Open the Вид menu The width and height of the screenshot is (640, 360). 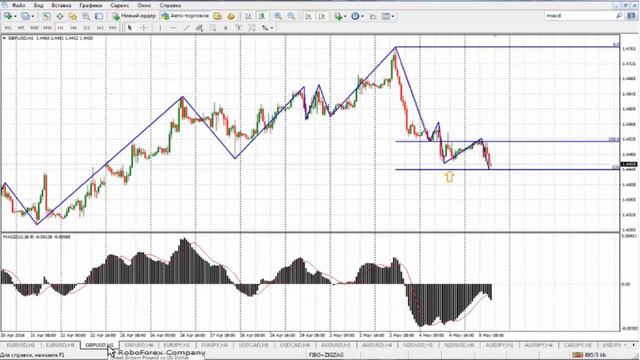(38, 5)
